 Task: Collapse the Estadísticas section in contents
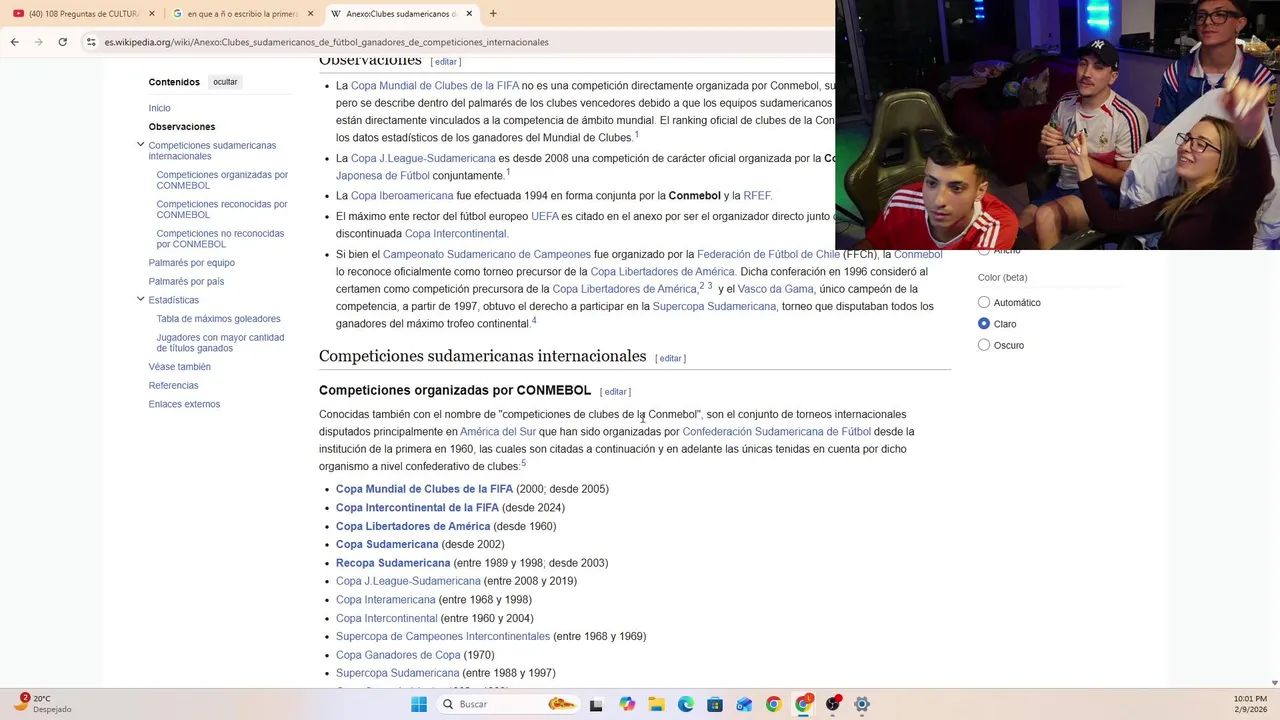coord(140,299)
